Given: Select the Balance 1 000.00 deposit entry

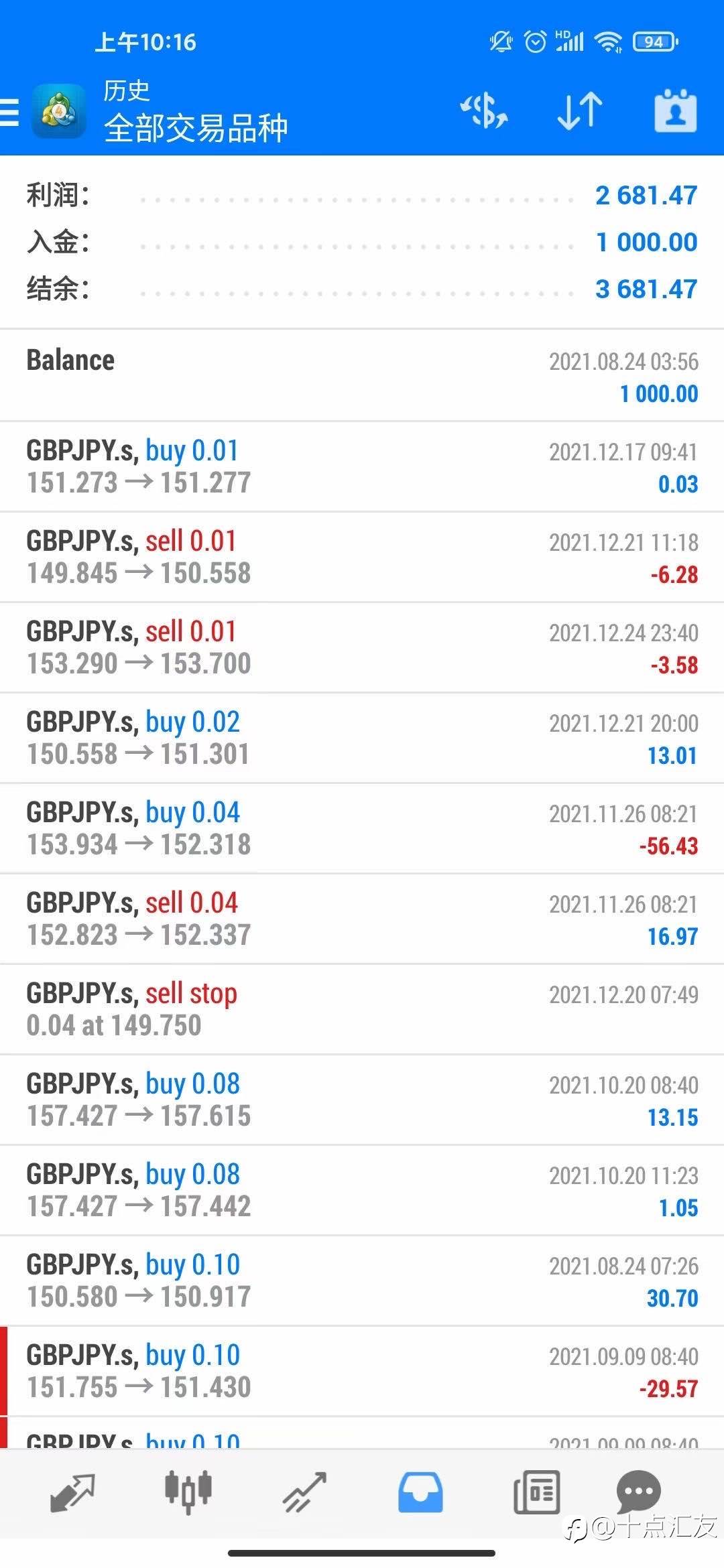Looking at the screenshot, I should tap(362, 375).
